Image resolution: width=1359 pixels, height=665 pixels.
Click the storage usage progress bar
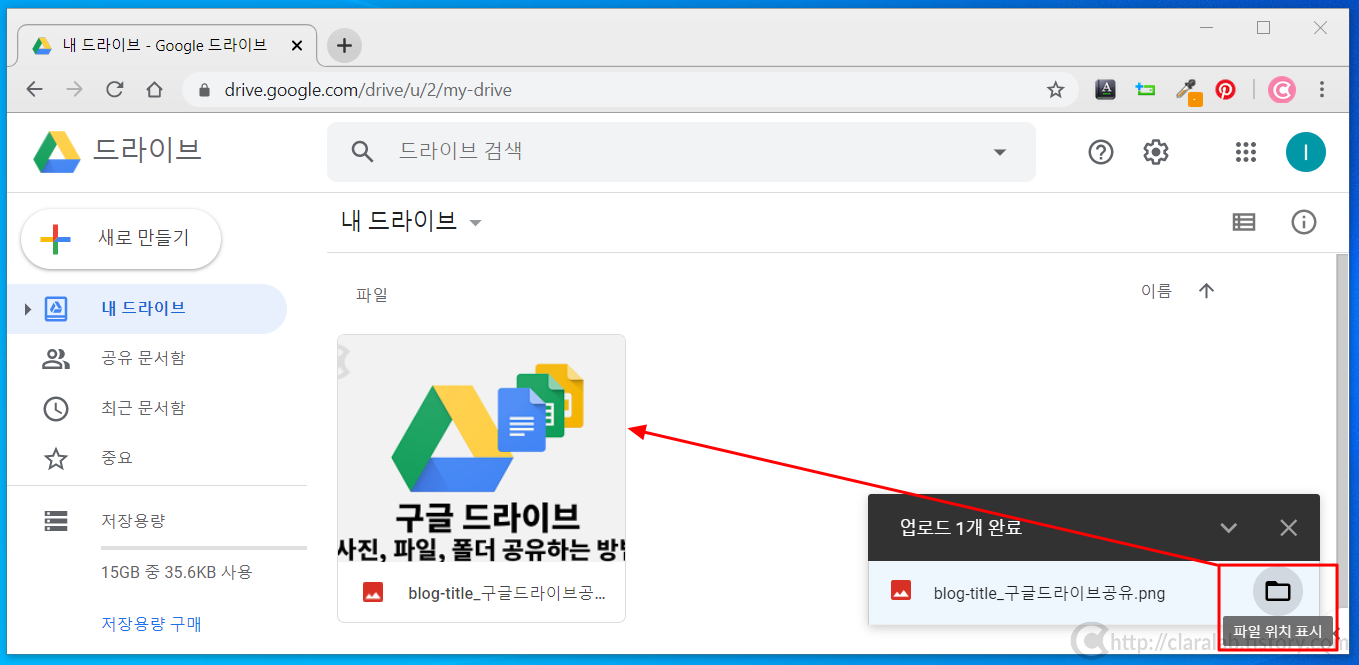(204, 548)
